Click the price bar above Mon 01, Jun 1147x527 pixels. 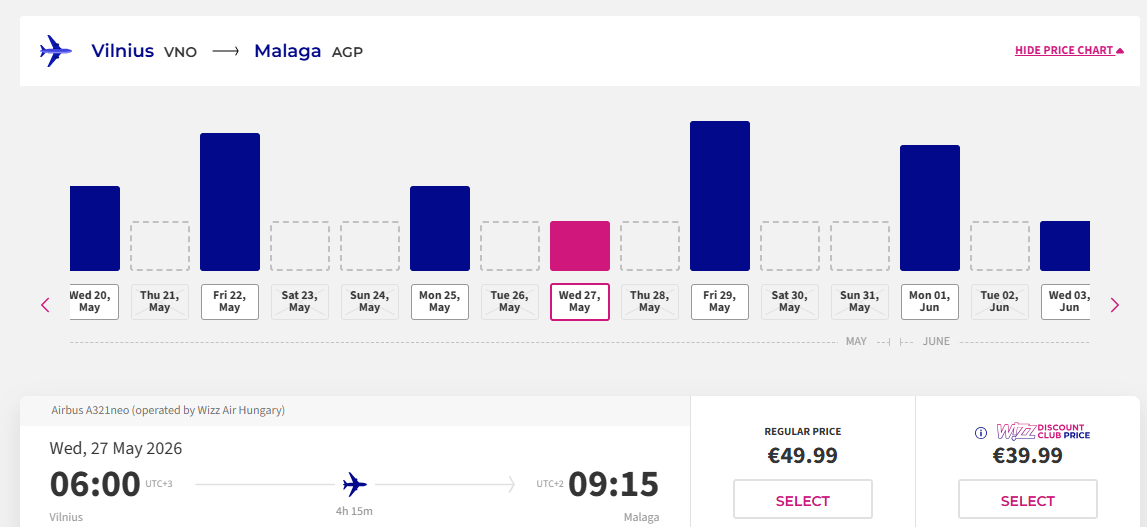[x=930, y=208]
